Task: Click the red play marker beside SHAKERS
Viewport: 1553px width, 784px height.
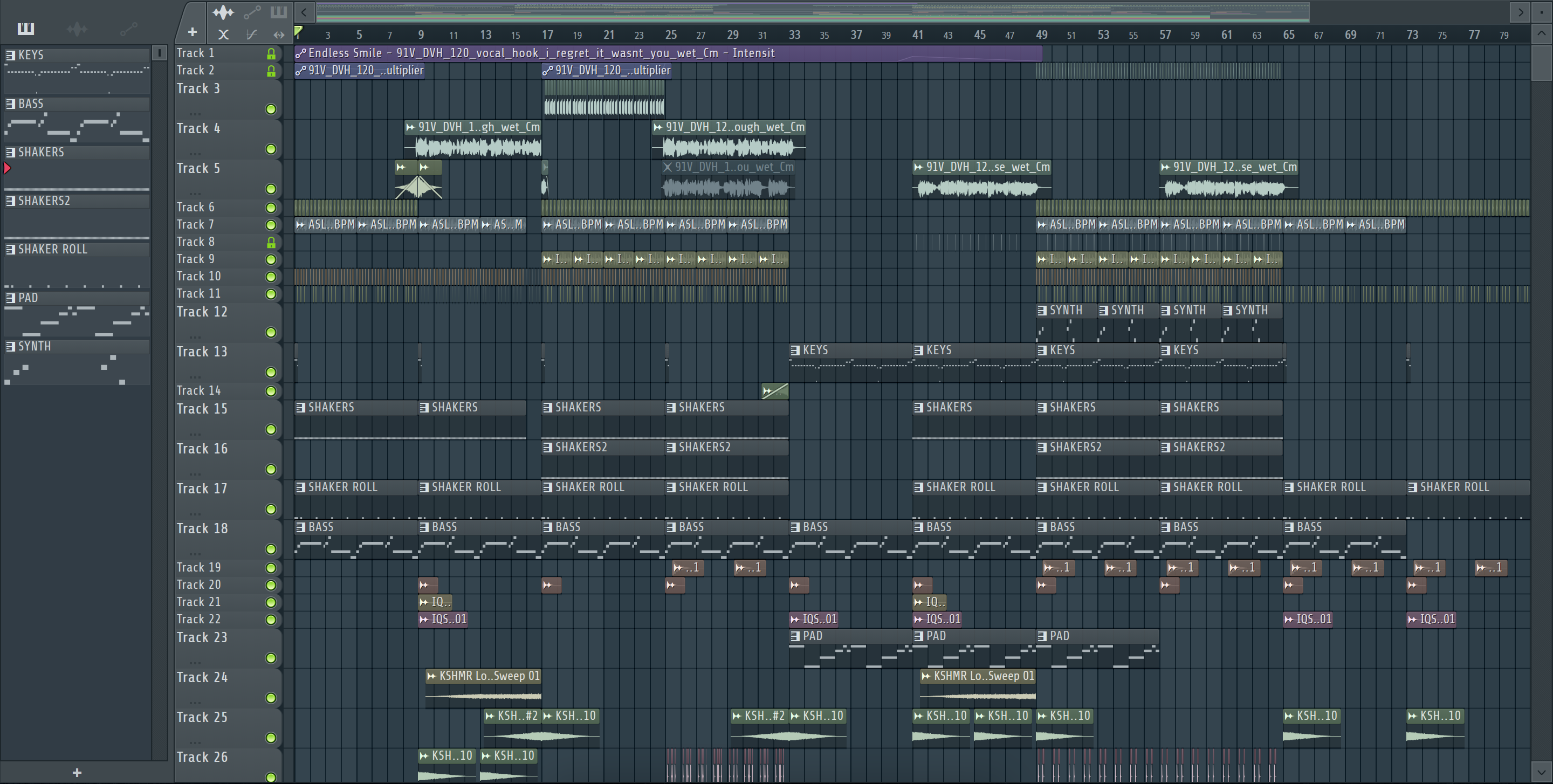Action: 7,168
